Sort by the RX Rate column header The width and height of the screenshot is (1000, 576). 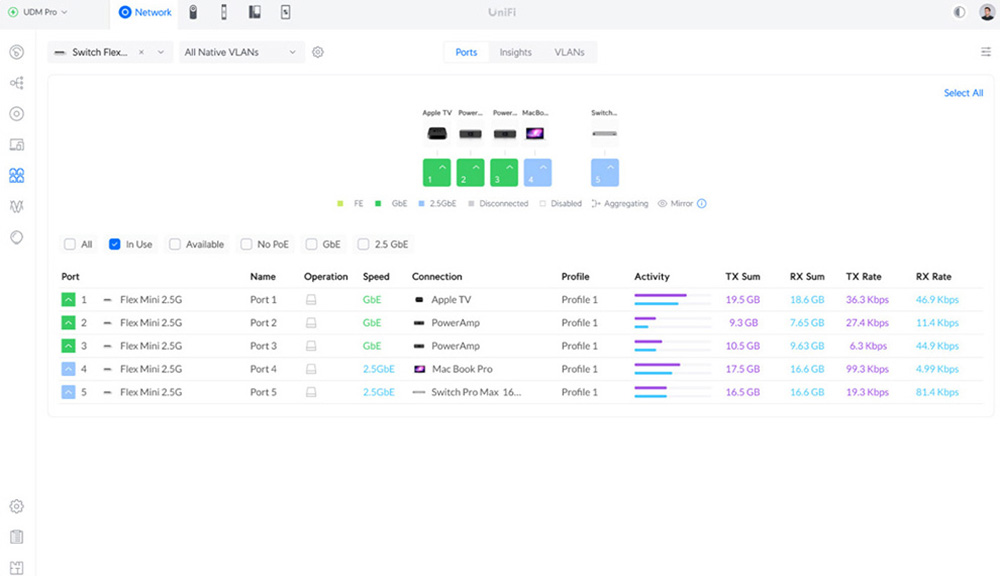pyautogui.click(x=933, y=277)
